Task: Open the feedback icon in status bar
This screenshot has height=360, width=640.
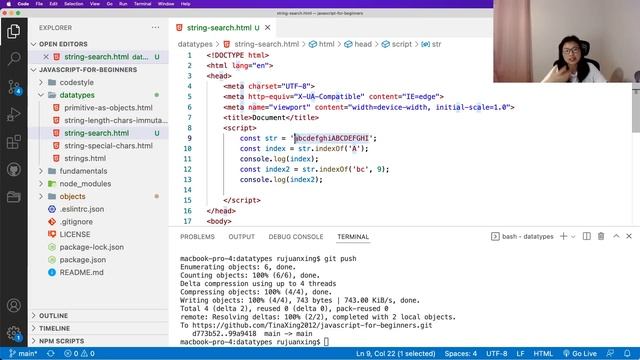Action: 610,353
